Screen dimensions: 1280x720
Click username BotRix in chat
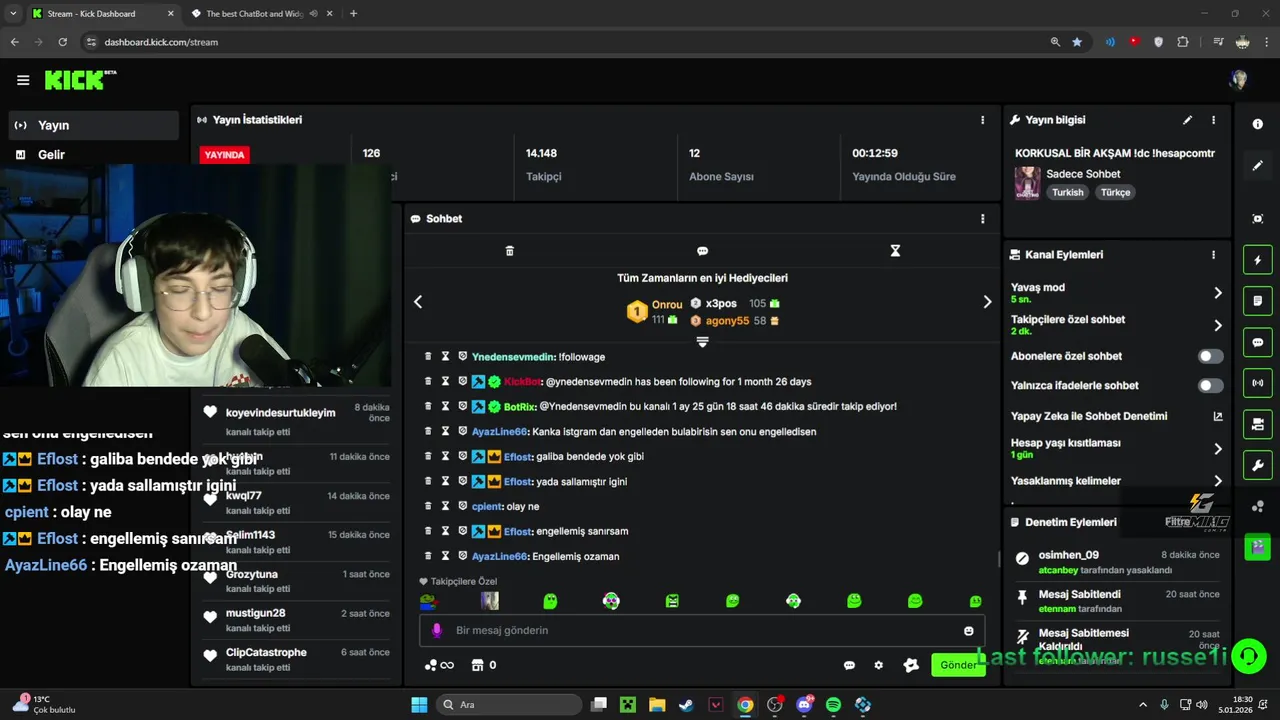pyautogui.click(x=520, y=406)
